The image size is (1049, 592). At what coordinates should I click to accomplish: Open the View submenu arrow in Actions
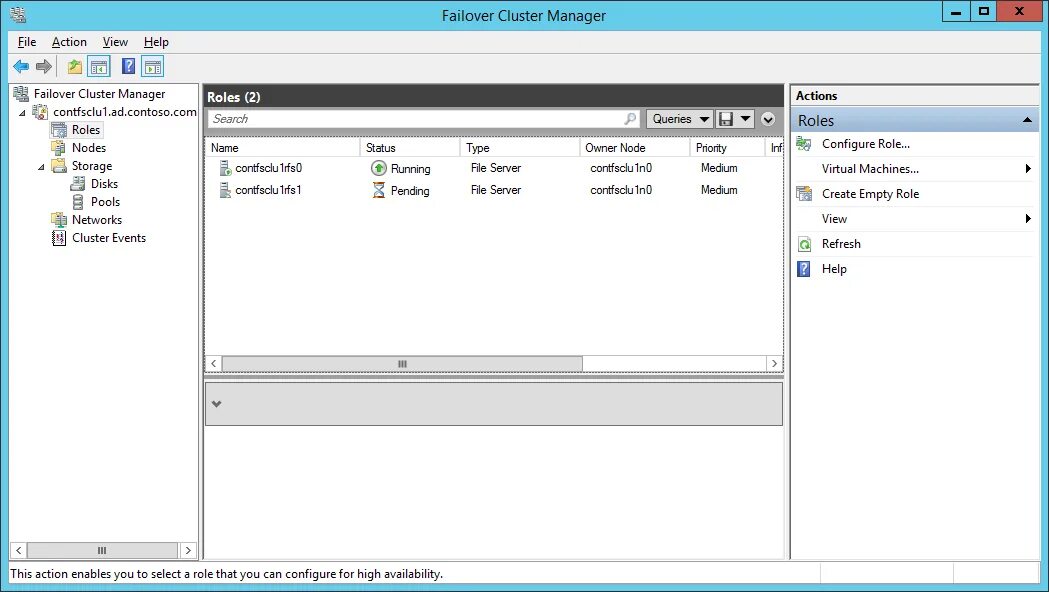(1028, 219)
